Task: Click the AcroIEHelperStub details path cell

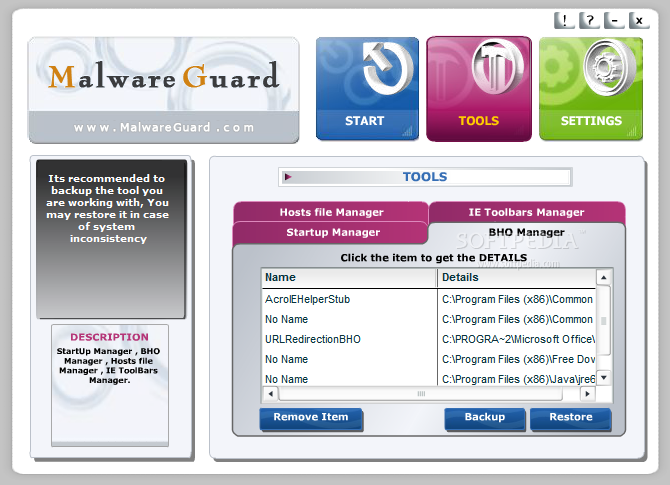Action: (x=517, y=300)
